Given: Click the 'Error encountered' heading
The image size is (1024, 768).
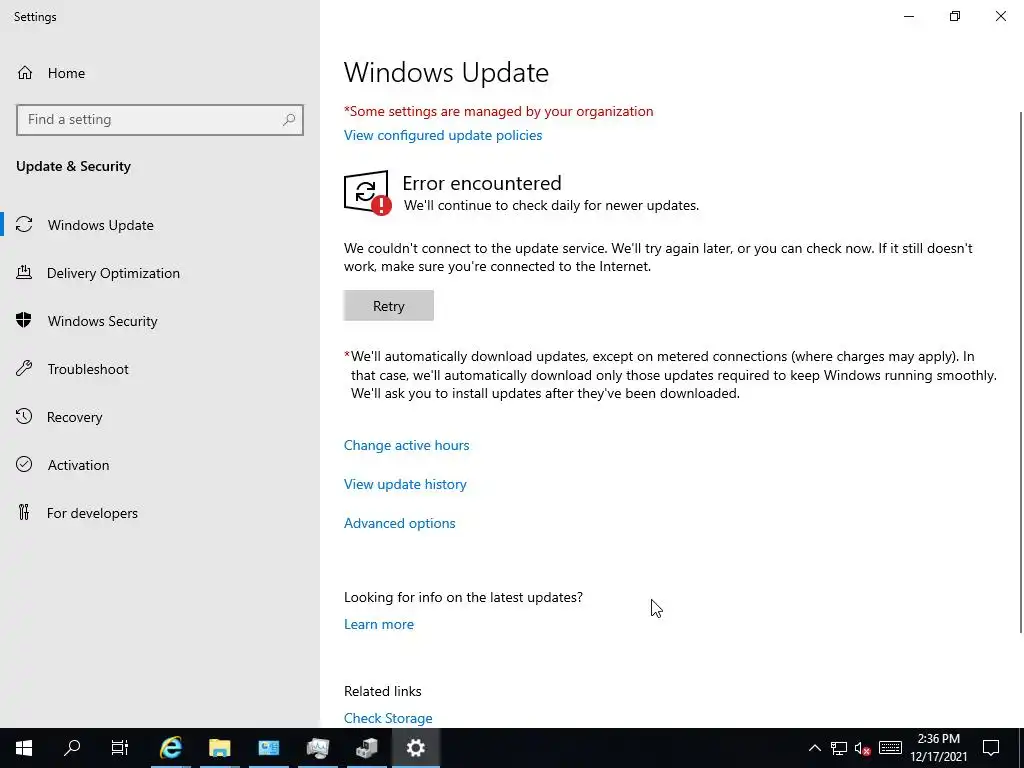Looking at the screenshot, I should point(482,183).
